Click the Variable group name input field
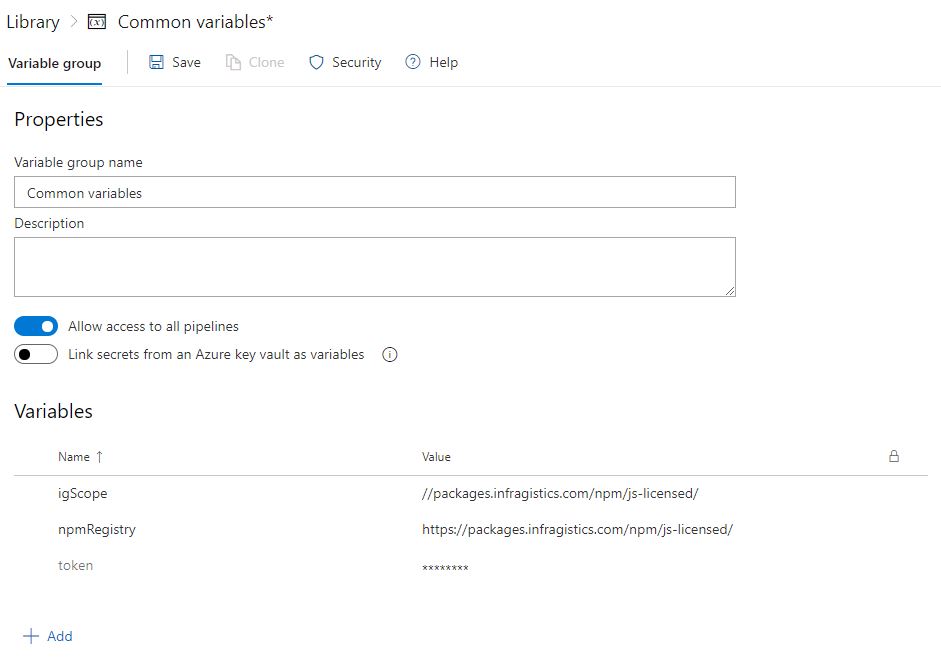Viewport: 941px width, 658px height. click(x=373, y=191)
